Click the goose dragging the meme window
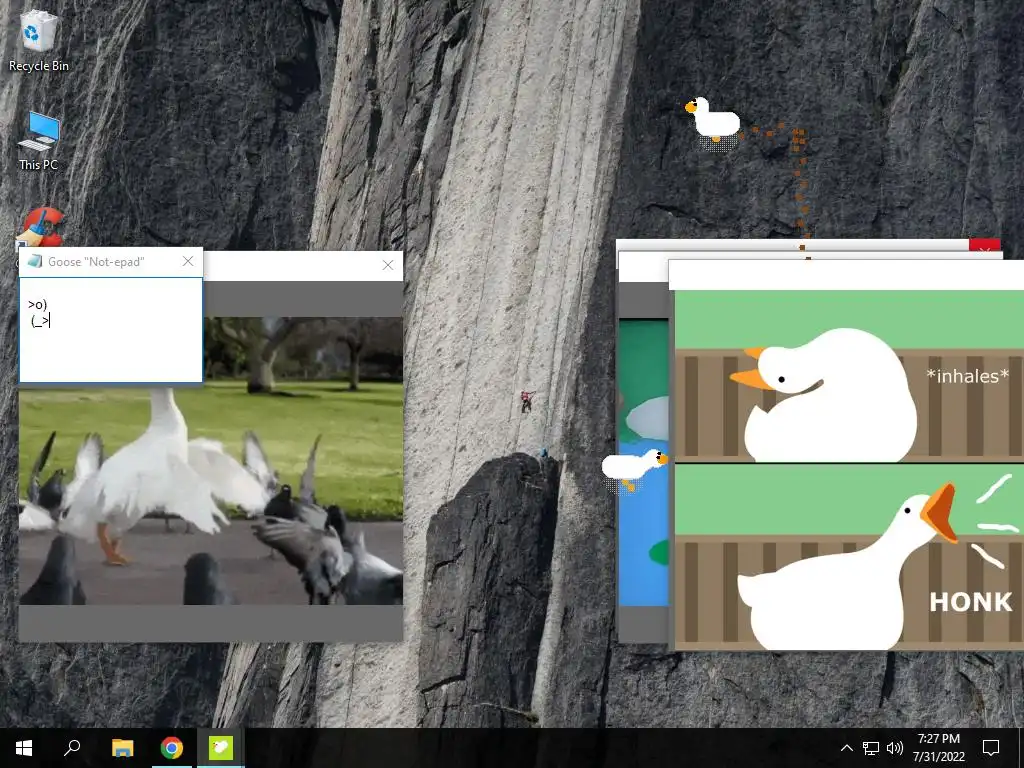 click(x=634, y=468)
